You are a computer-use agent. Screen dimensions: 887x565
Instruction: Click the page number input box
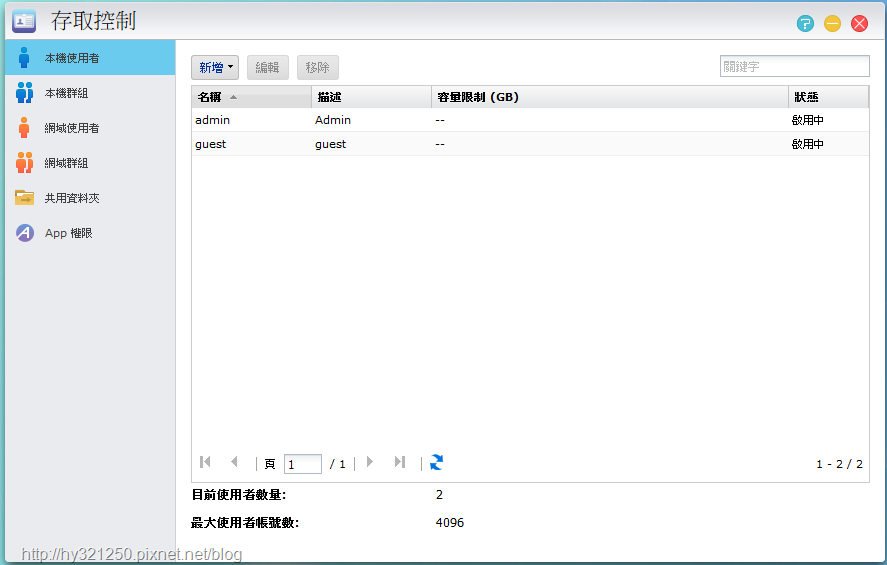(x=303, y=464)
